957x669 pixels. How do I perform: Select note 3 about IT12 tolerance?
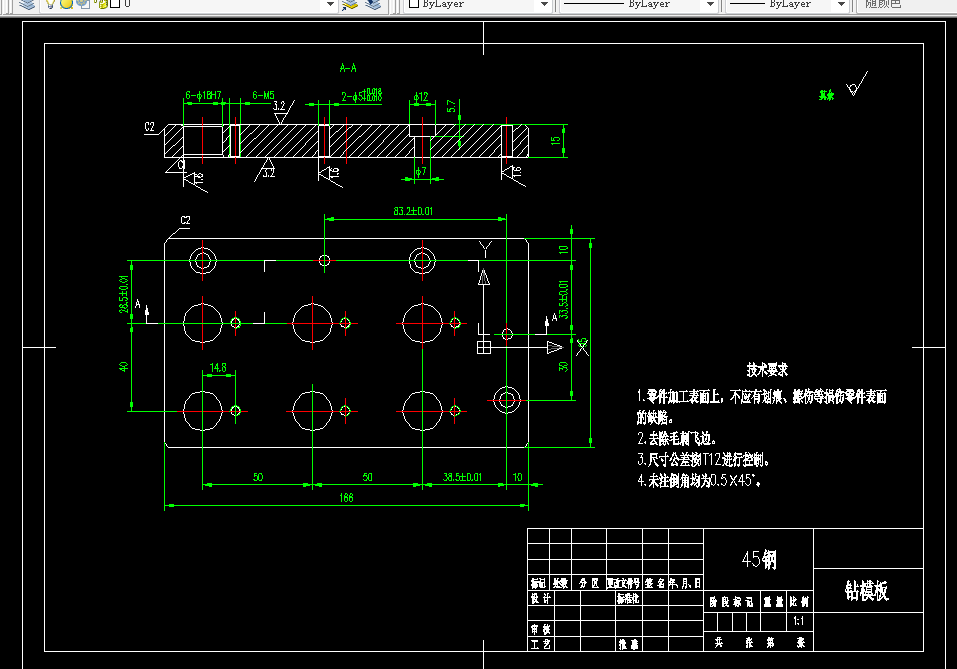click(x=703, y=459)
